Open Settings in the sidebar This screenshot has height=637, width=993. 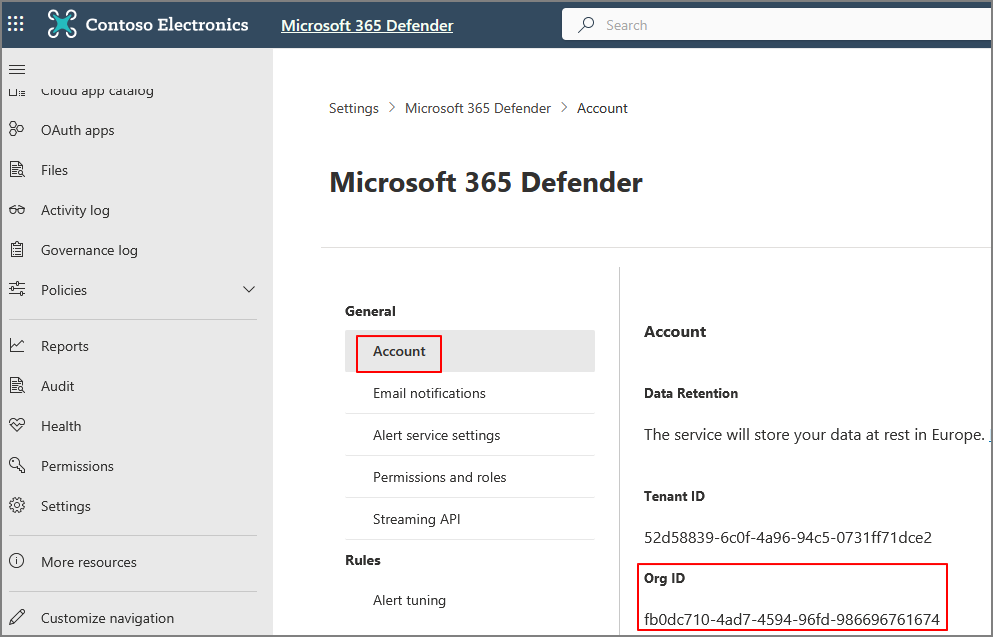65,506
